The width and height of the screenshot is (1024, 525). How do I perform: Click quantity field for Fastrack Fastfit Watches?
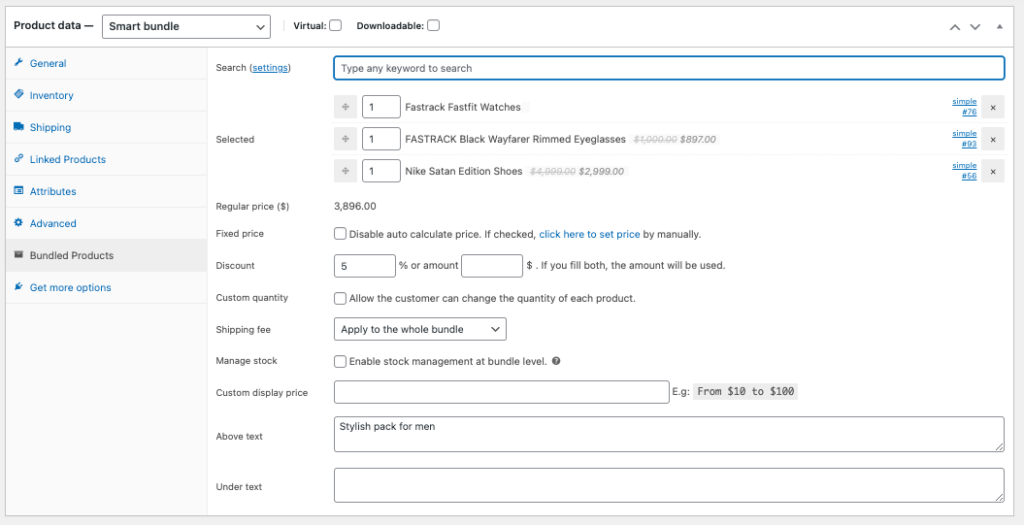[x=381, y=107]
